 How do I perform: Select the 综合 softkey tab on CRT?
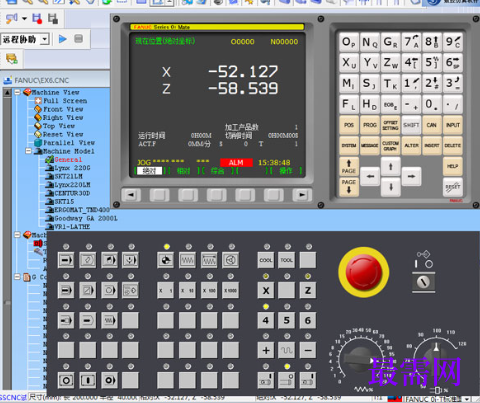217,171
